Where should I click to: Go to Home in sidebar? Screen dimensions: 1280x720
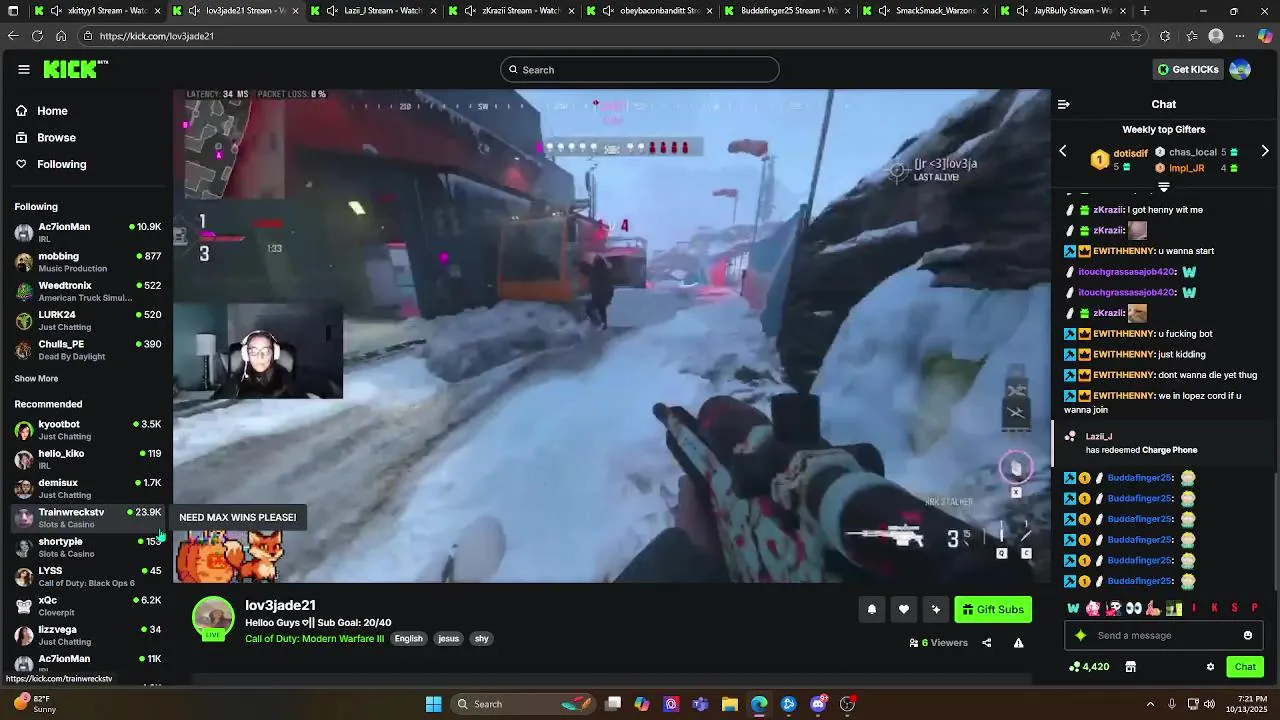52,111
